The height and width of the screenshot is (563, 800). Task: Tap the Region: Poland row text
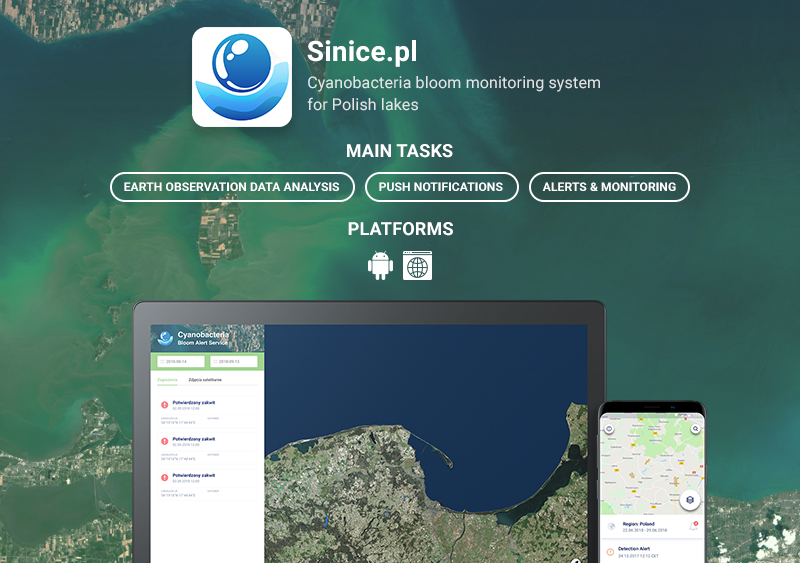click(x=644, y=527)
